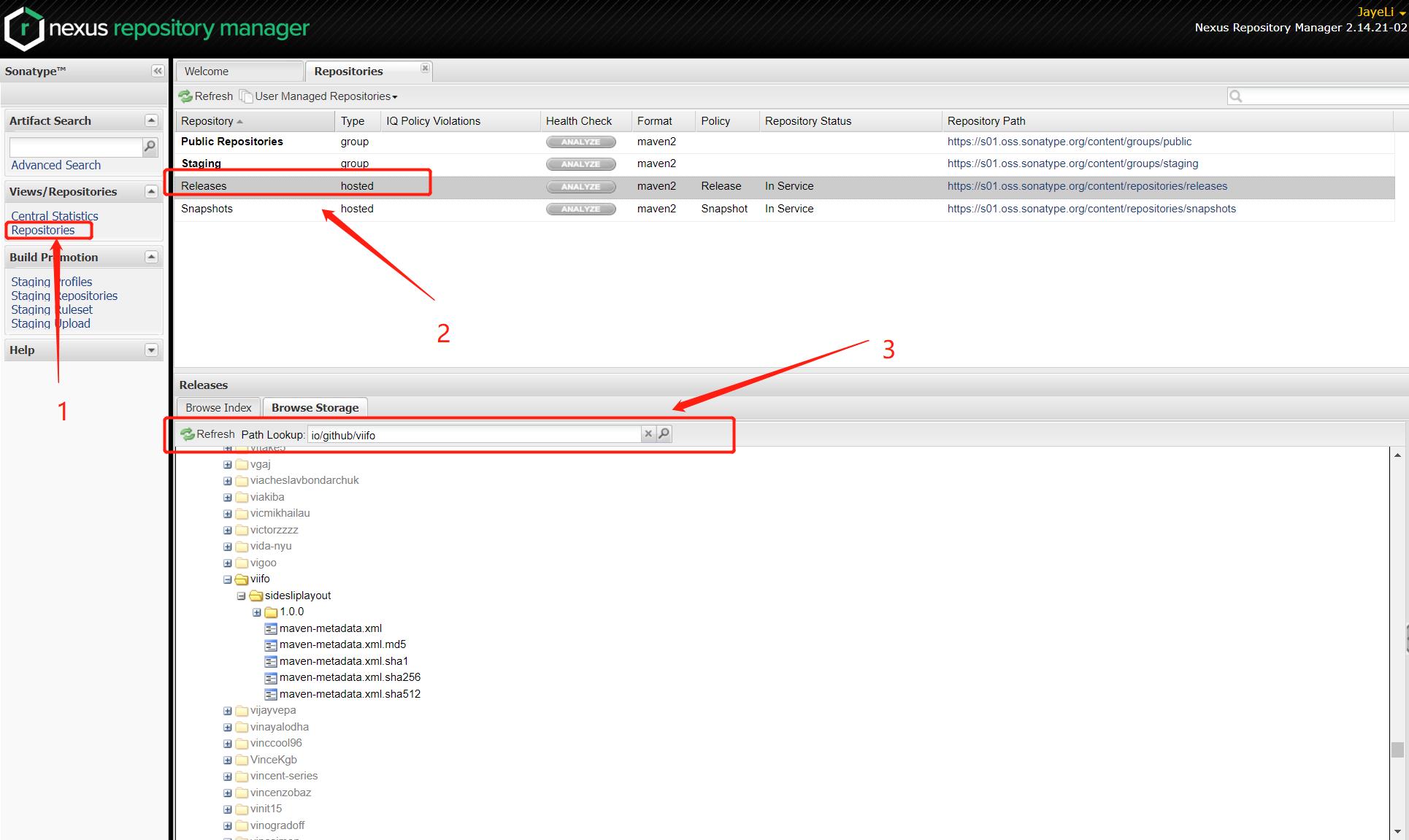Clear the Path Lookup field
The image size is (1409, 840).
pos(648,434)
